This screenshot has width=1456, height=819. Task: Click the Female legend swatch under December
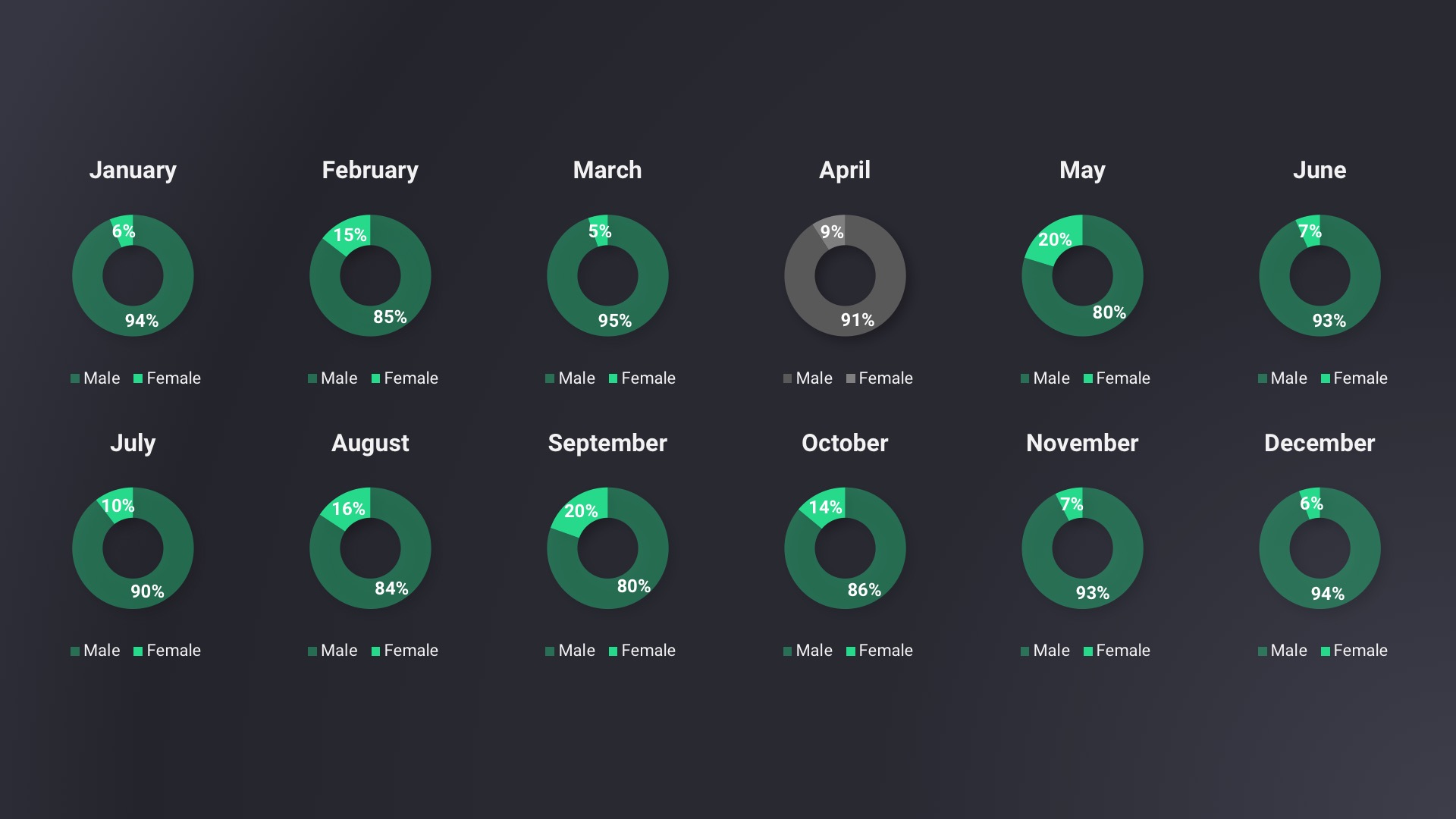[x=1326, y=651]
